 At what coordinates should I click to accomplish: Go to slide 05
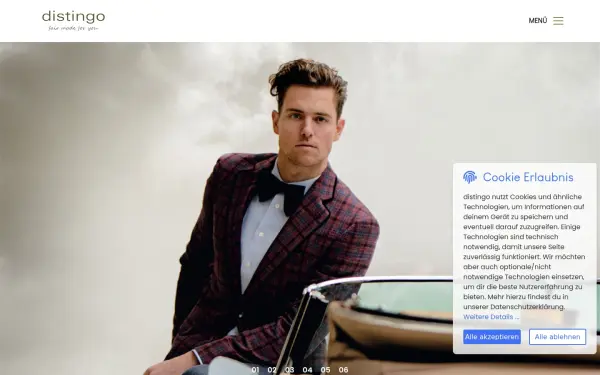point(325,370)
